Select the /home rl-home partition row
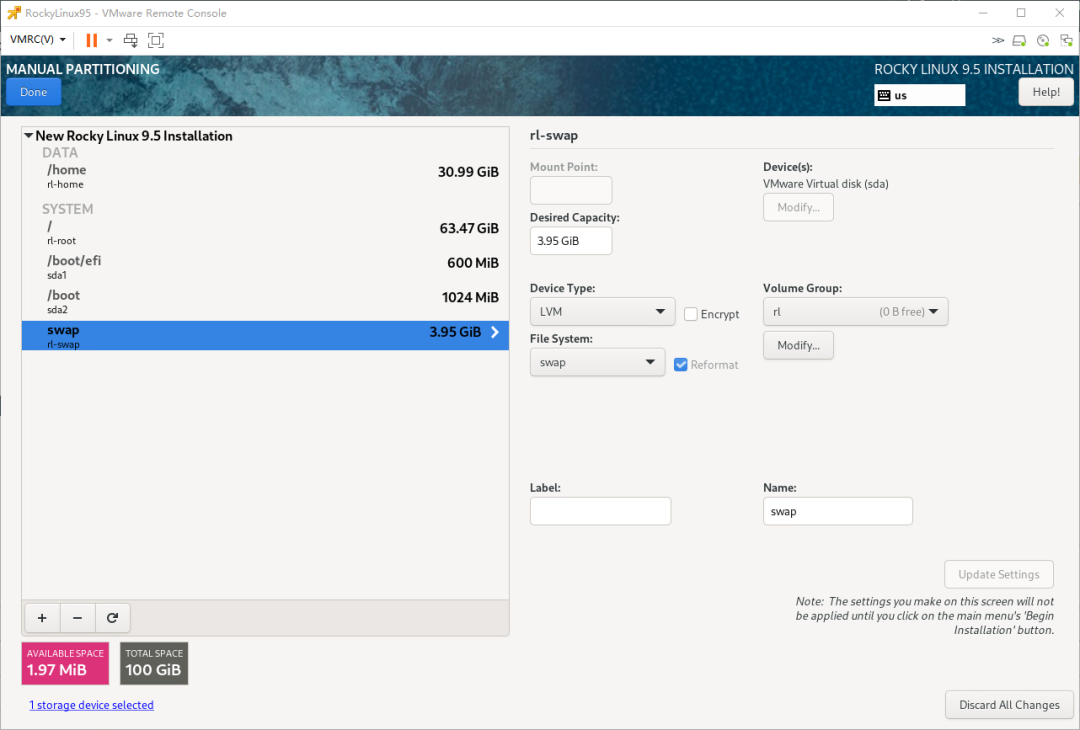The height and width of the screenshot is (730, 1080). click(x=265, y=176)
